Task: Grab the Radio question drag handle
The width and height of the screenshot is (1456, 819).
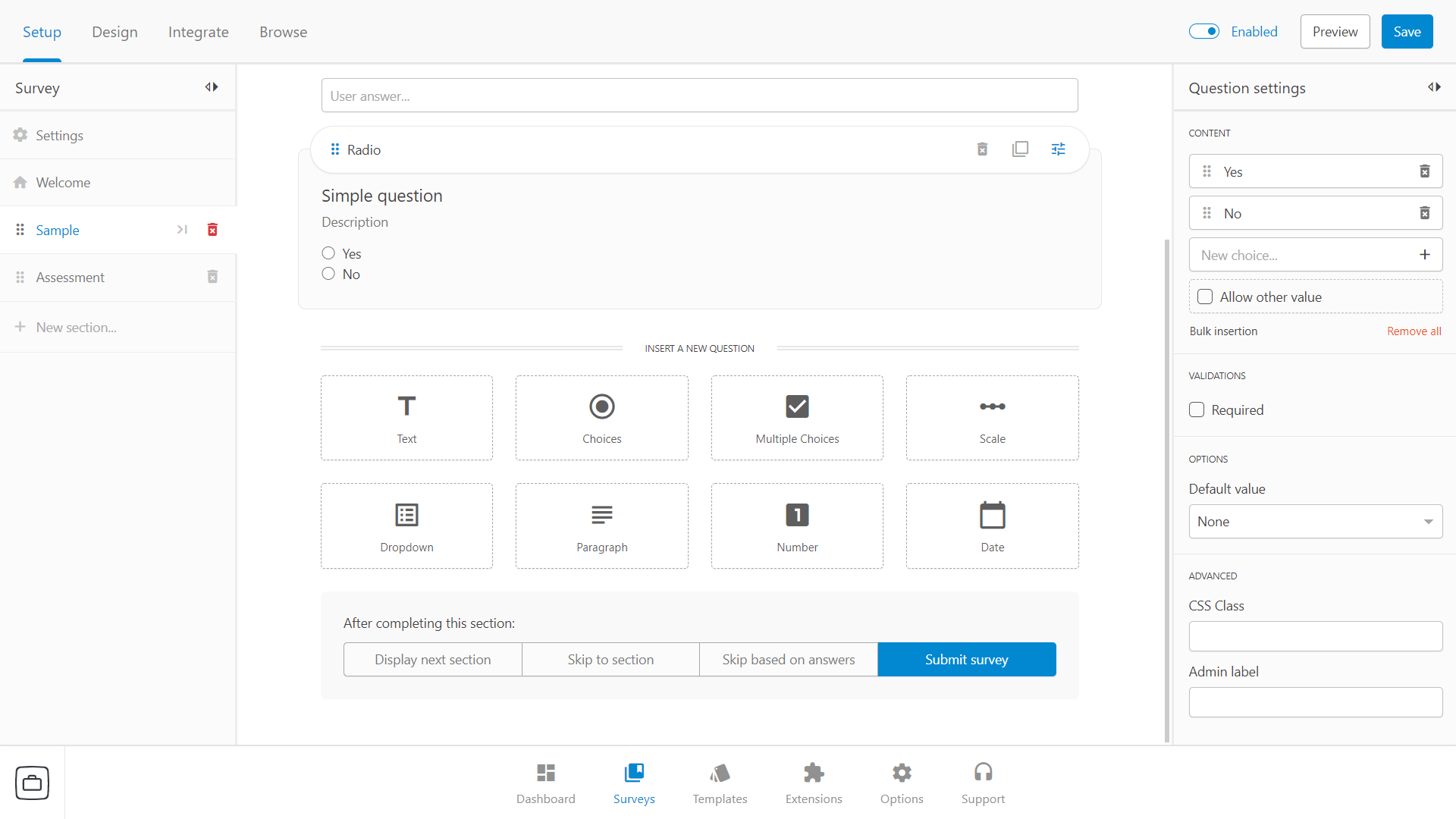Action: pyautogui.click(x=335, y=149)
